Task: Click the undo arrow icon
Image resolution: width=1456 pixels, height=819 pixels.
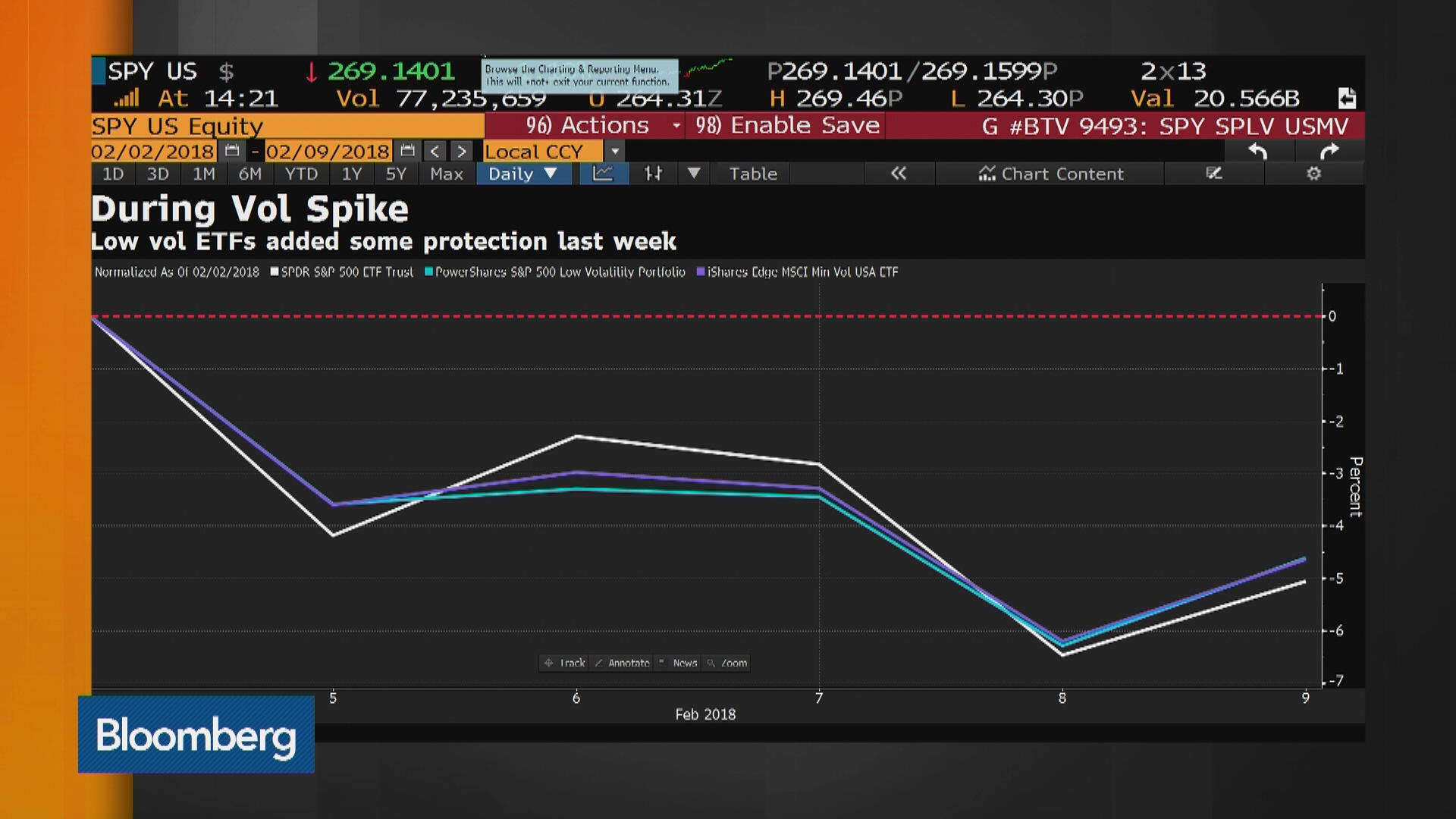Action: point(1257,151)
